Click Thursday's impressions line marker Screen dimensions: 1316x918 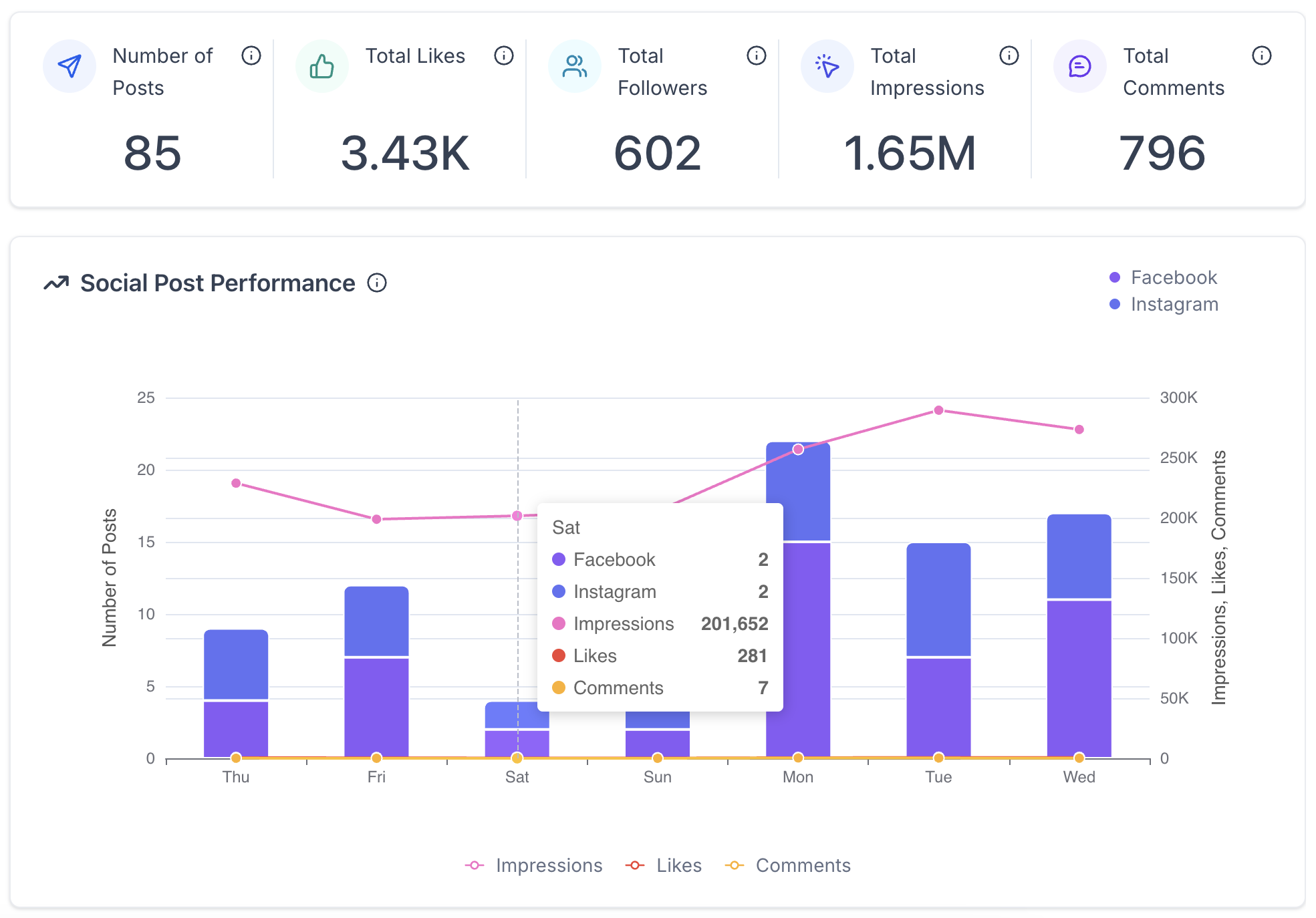[x=236, y=483]
